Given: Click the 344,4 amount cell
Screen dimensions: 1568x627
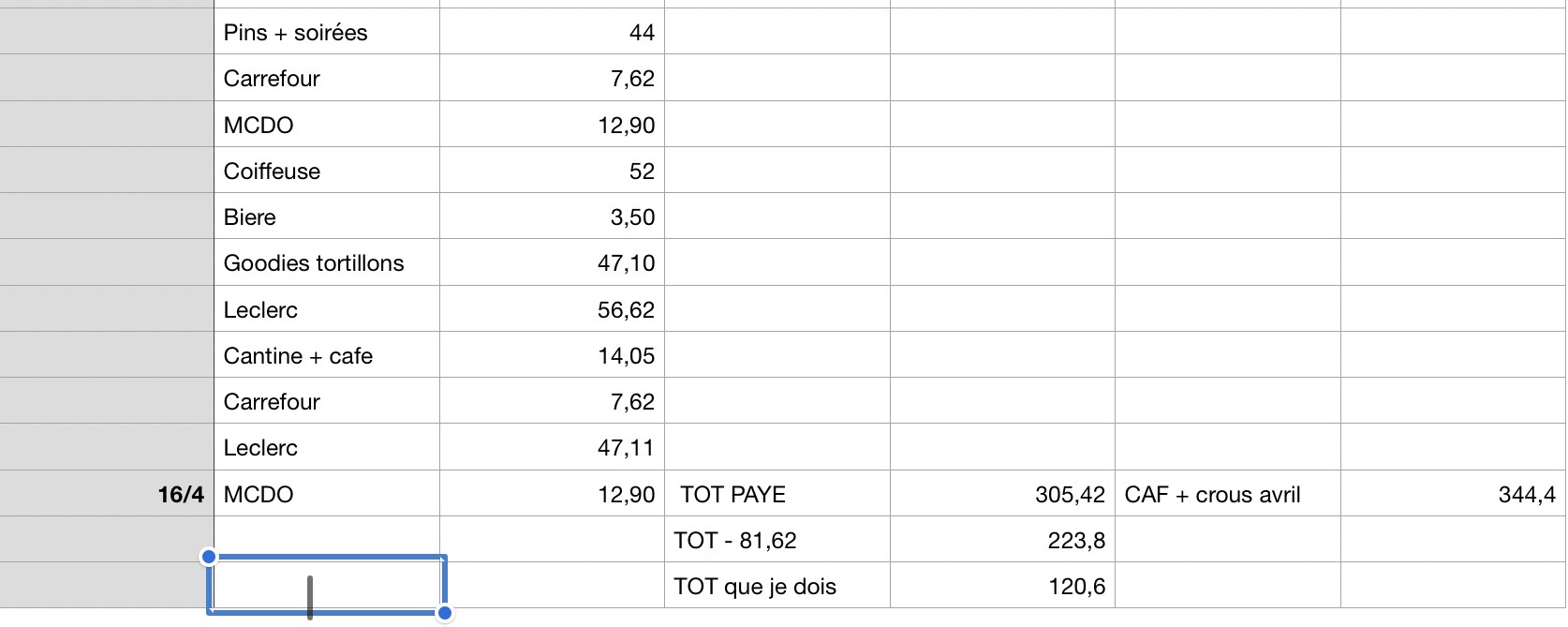Looking at the screenshot, I should [1453, 495].
